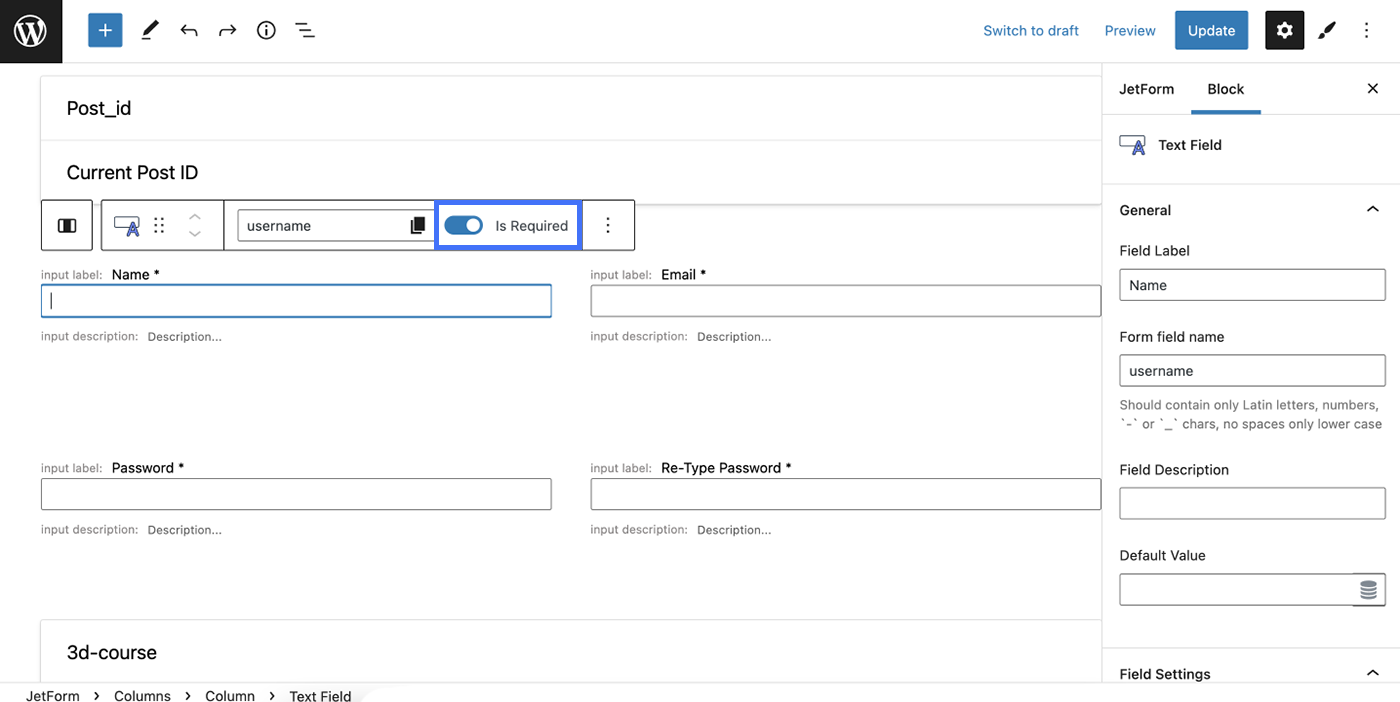The image size is (1400, 702).
Task: Click the Field Label input showing Name
Action: click(1252, 284)
